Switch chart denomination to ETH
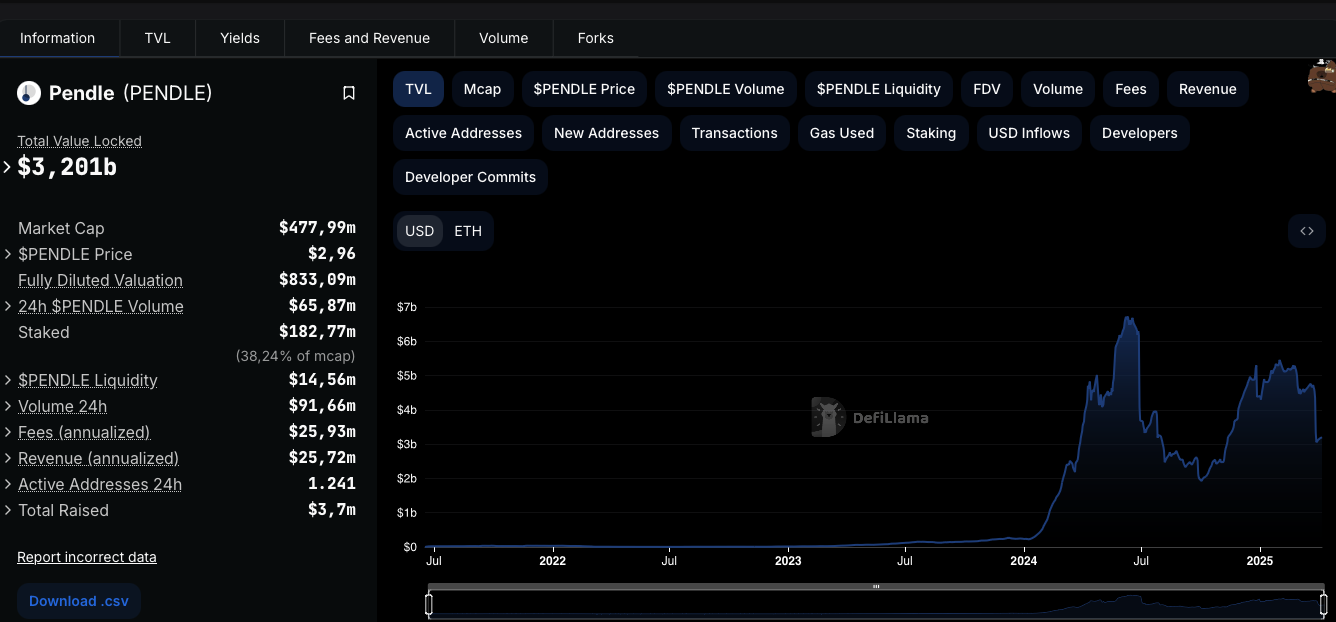The height and width of the screenshot is (622, 1336). click(468, 231)
